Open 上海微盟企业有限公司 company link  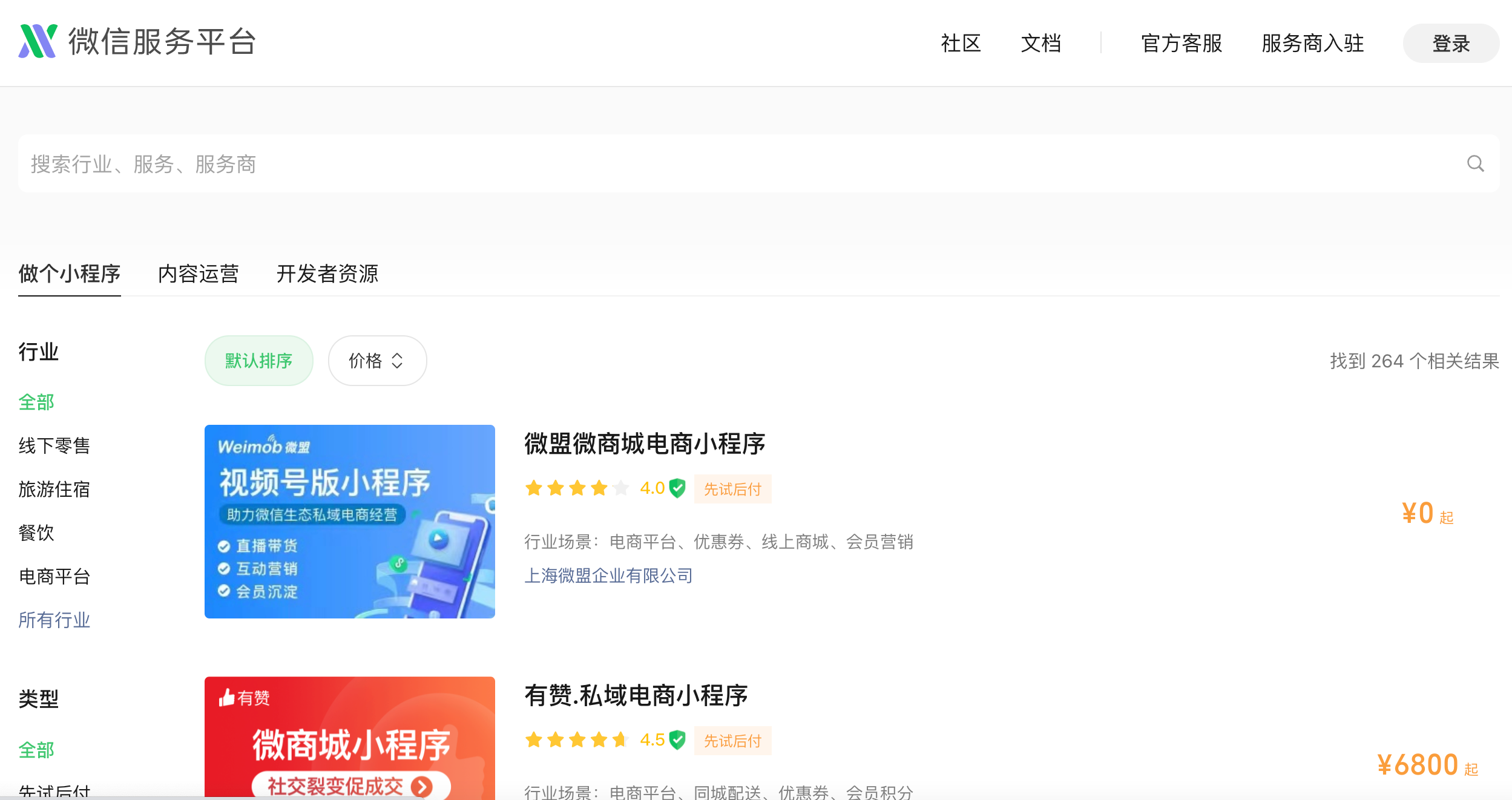608,575
